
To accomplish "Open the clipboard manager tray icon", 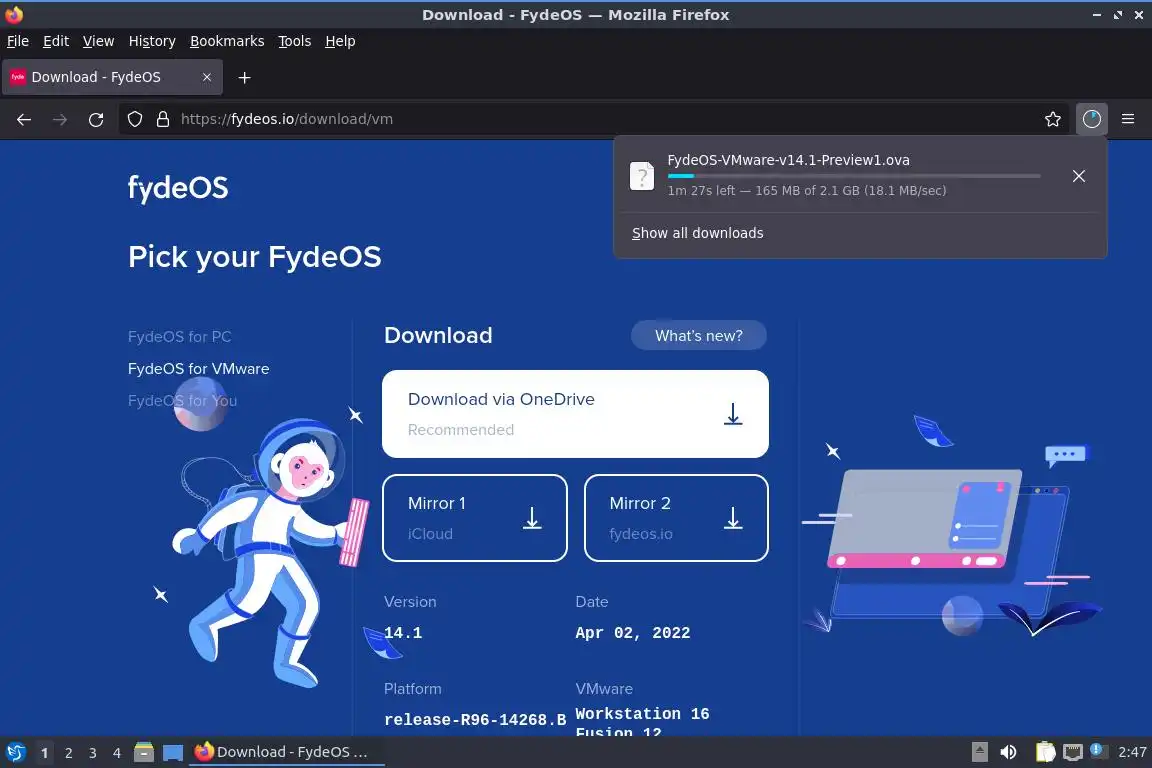I will (x=1045, y=752).
